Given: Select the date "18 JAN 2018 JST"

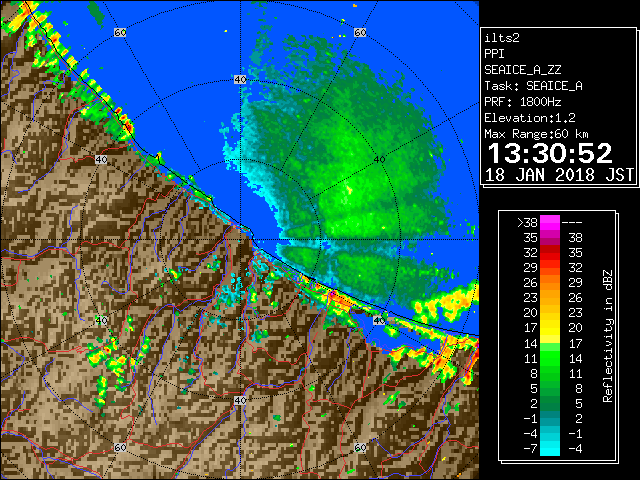Looking at the screenshot, I should [559, 175].
